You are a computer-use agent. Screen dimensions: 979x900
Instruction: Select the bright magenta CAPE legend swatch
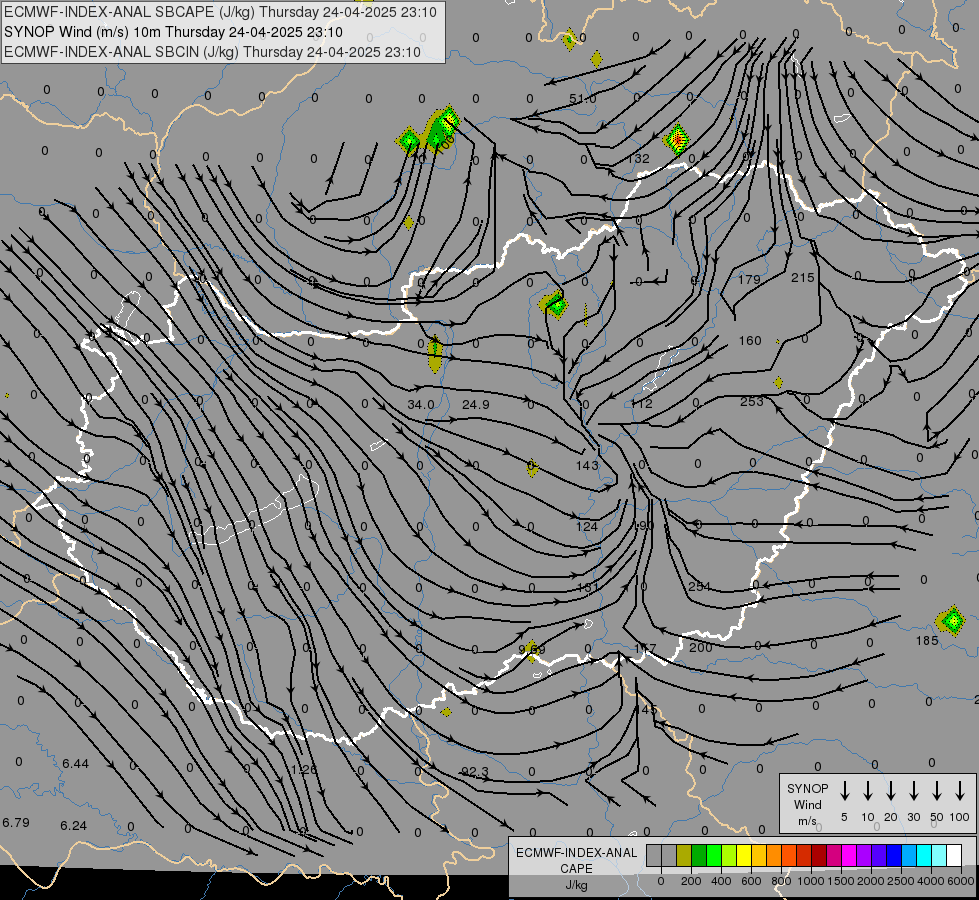[849, 856]
